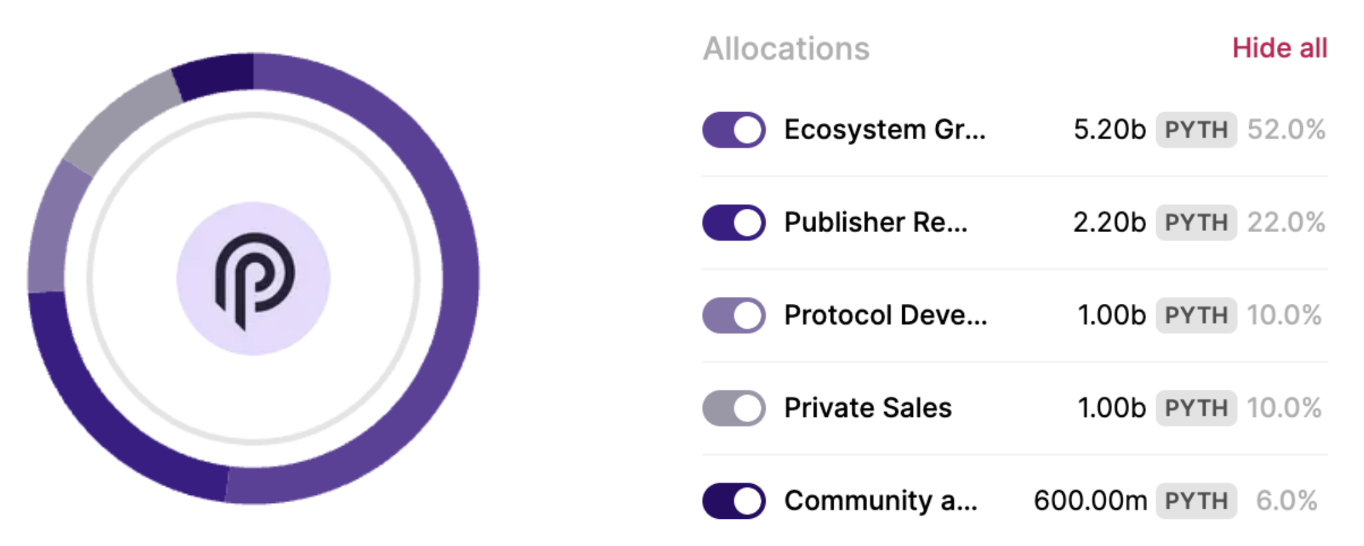This screenshot has height=546, width=1364.
Task: Switch off Protocol Development allocation toggle
Action: coord(734,316)
